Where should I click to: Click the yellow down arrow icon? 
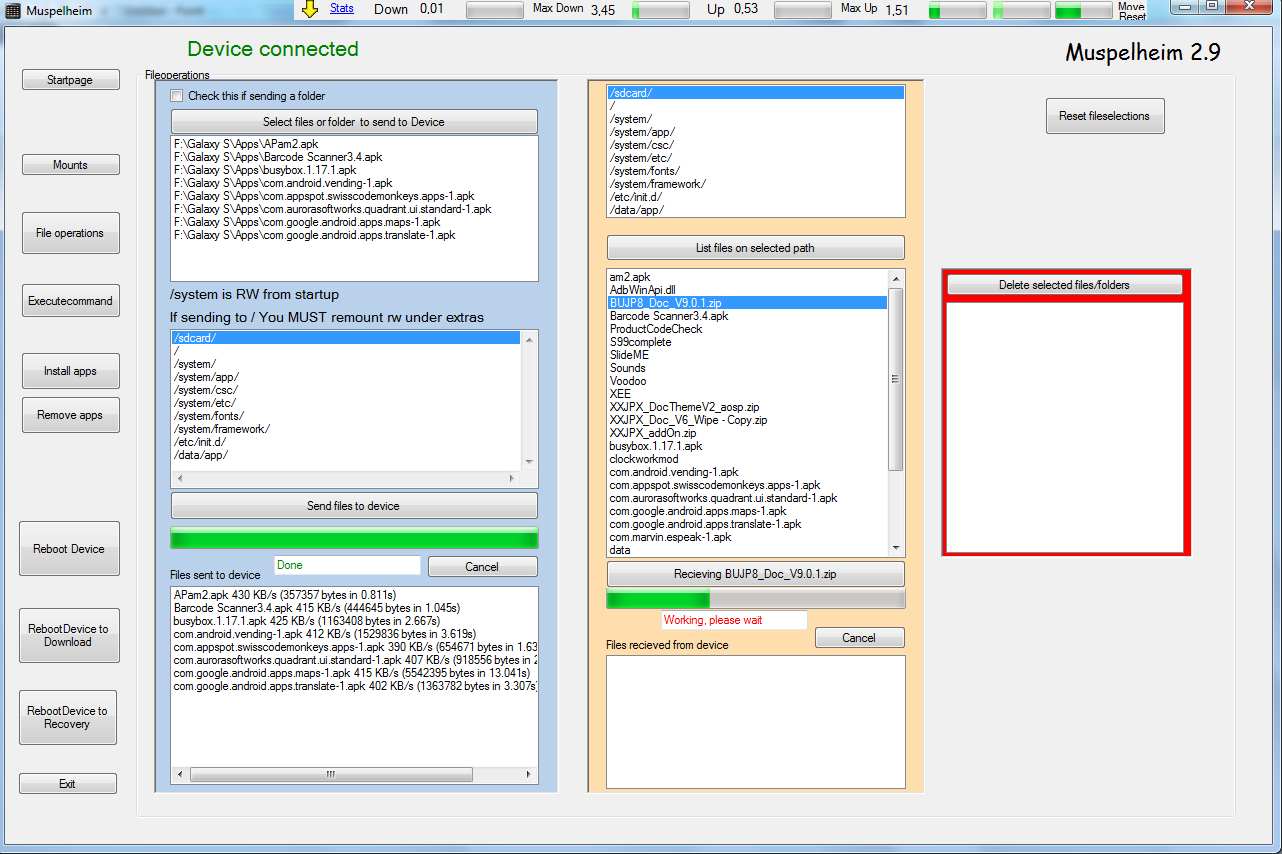click(x=310, y=9)
